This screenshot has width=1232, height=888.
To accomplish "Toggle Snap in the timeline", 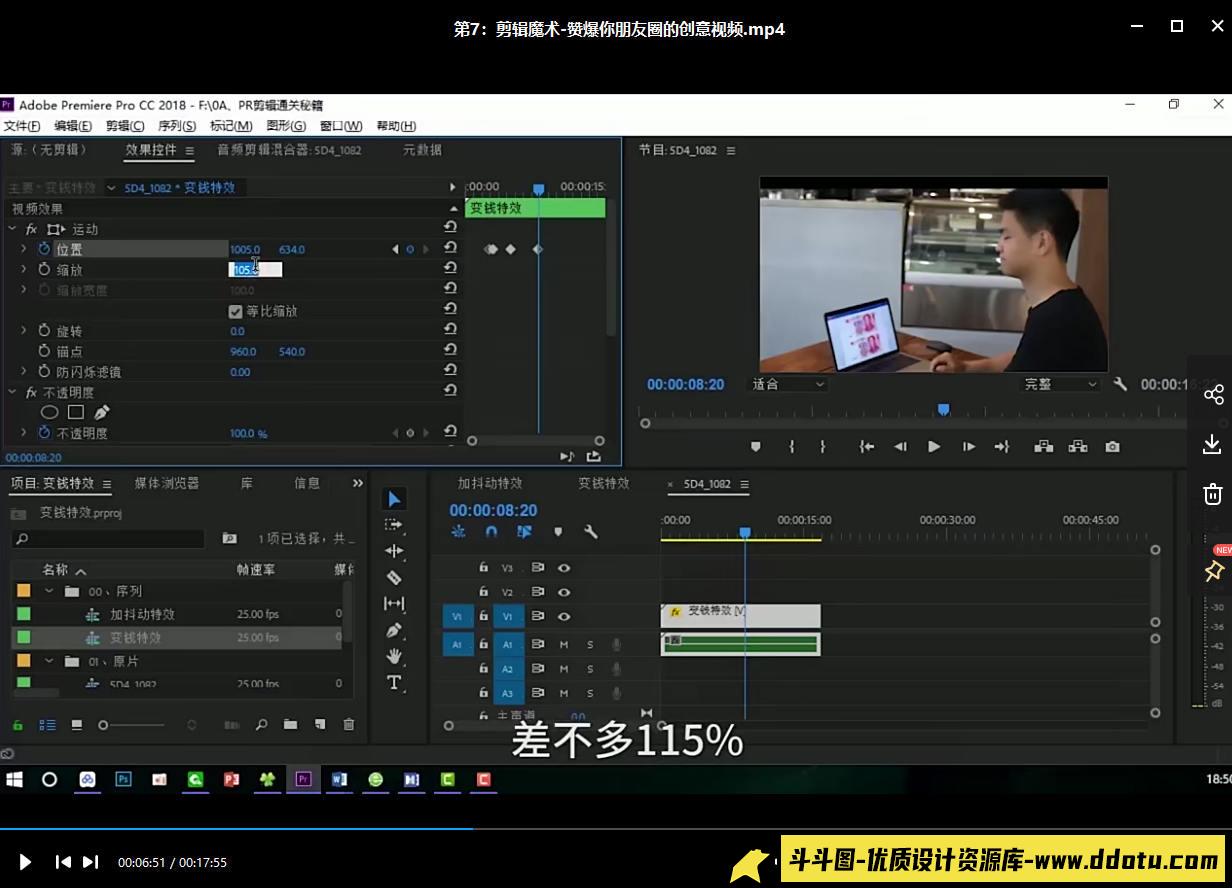I will click(x=491, y=532).
